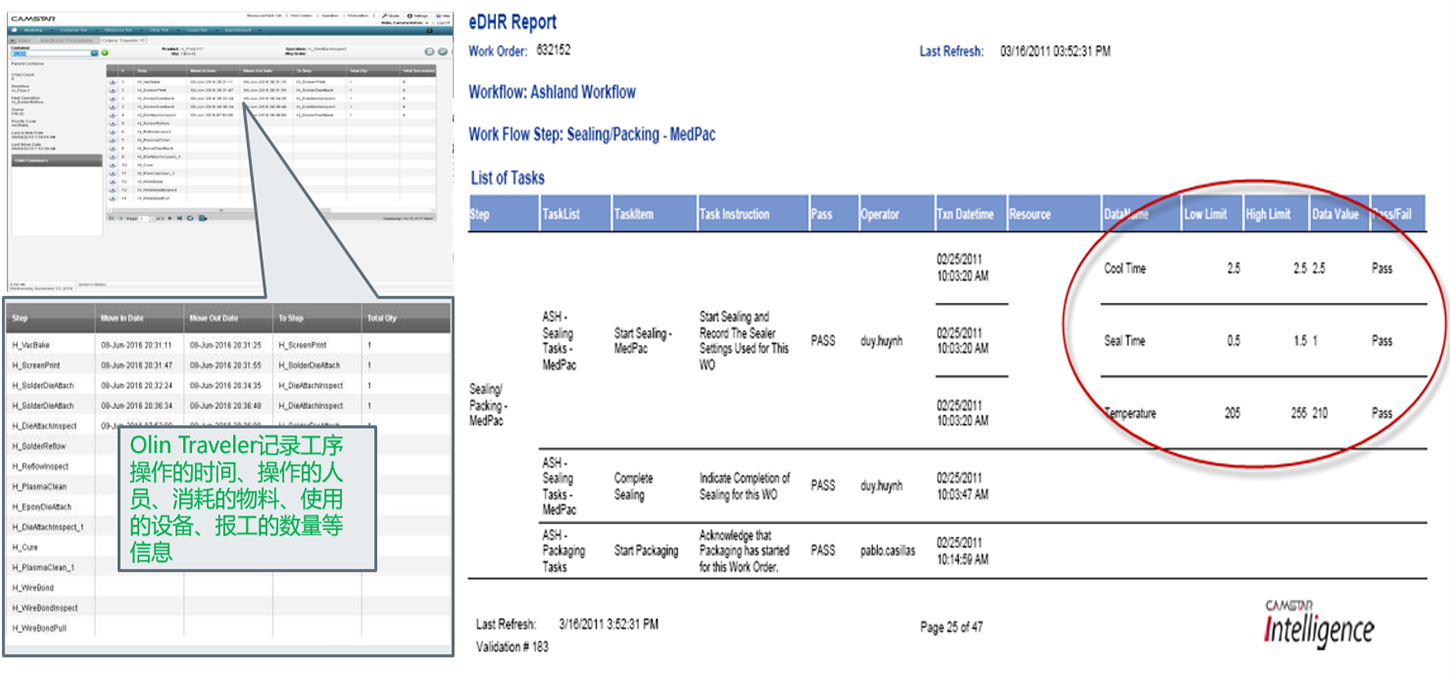Click the detail icon on step-3 row with 20:36 move-in
Viewport: 1450px width, 680px height.
(x=112, y=107)
